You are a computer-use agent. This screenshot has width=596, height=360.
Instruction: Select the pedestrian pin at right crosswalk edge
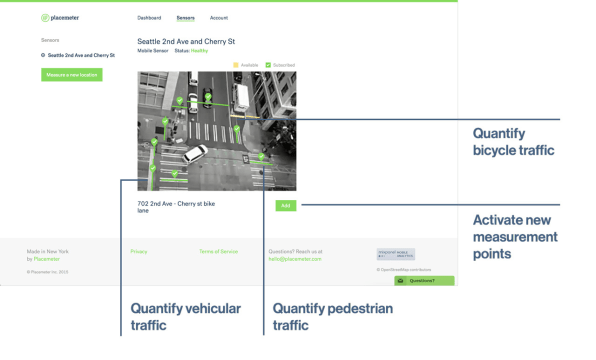261,156
